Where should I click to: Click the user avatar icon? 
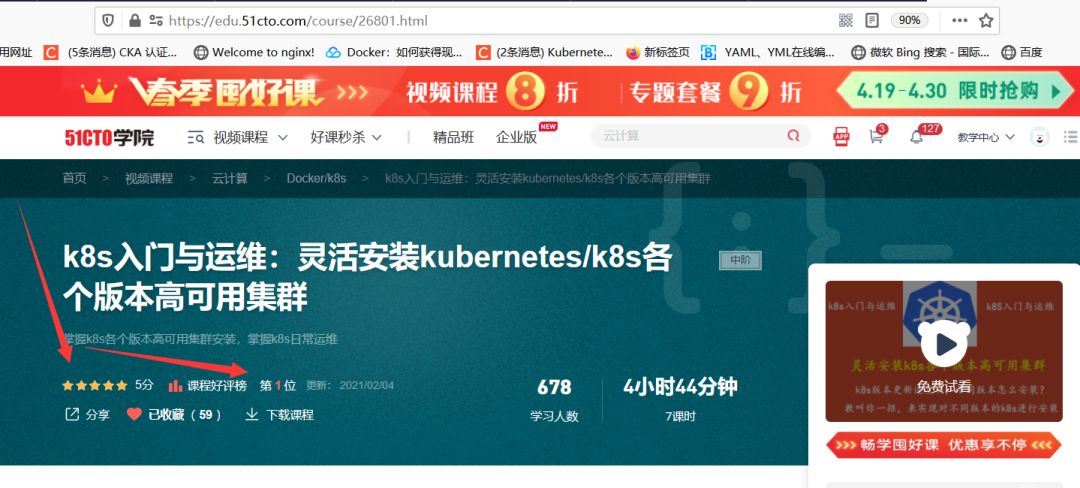1039,136
